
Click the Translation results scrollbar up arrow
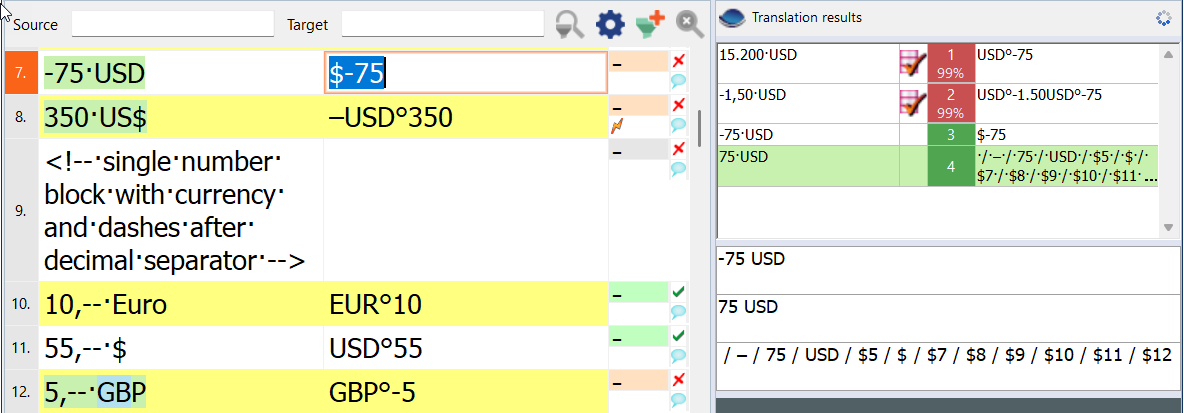(x=1169, y=54)
